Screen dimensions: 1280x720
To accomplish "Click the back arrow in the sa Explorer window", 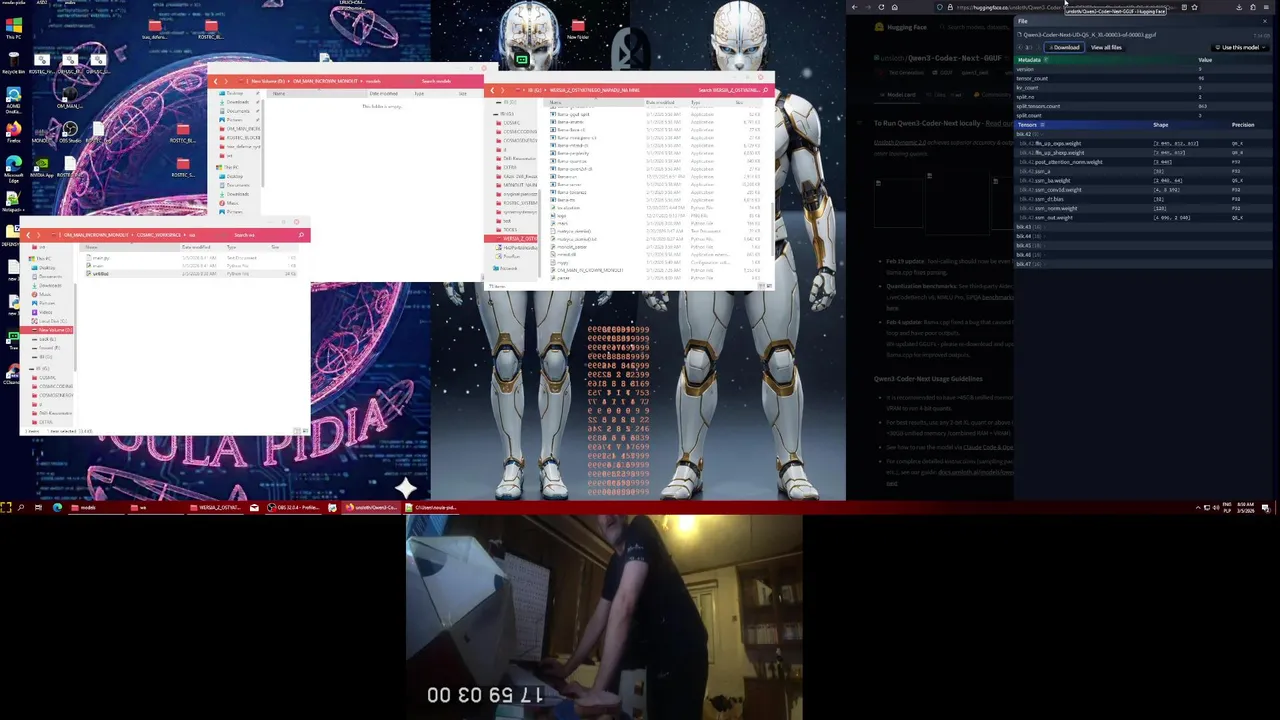I will click(x=28, y=235).
